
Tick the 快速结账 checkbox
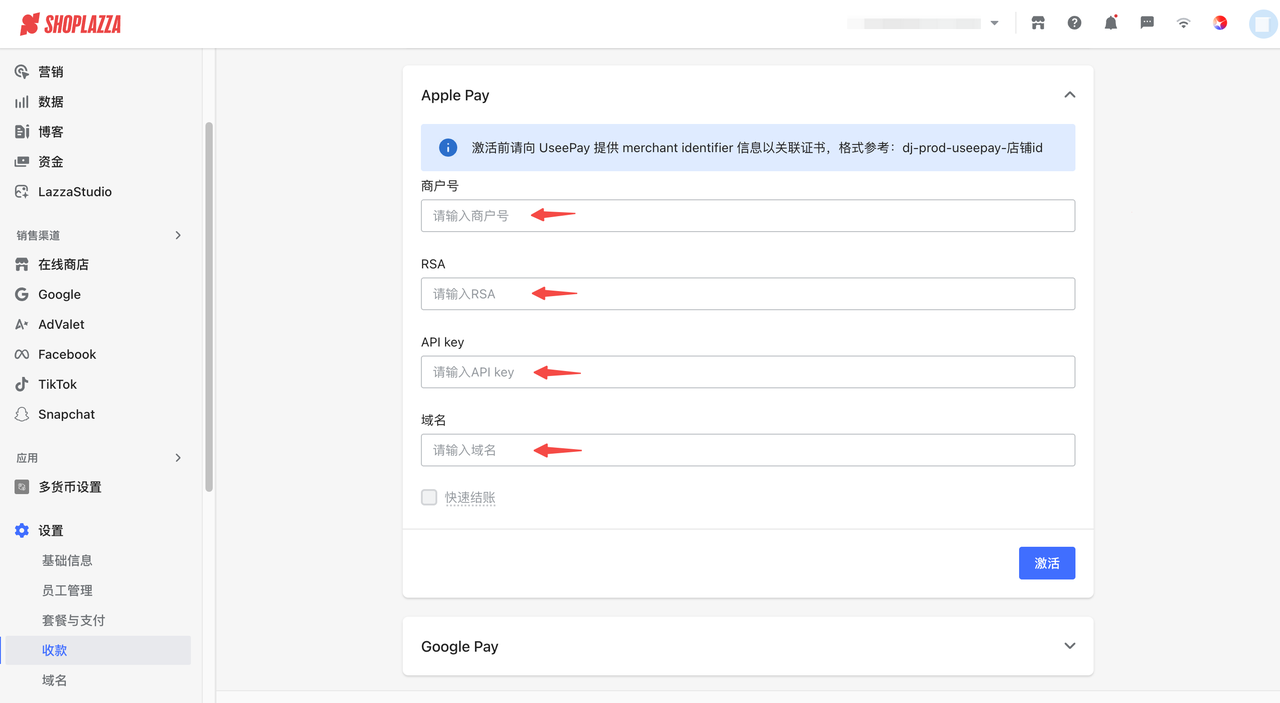(x=429, y=497)
